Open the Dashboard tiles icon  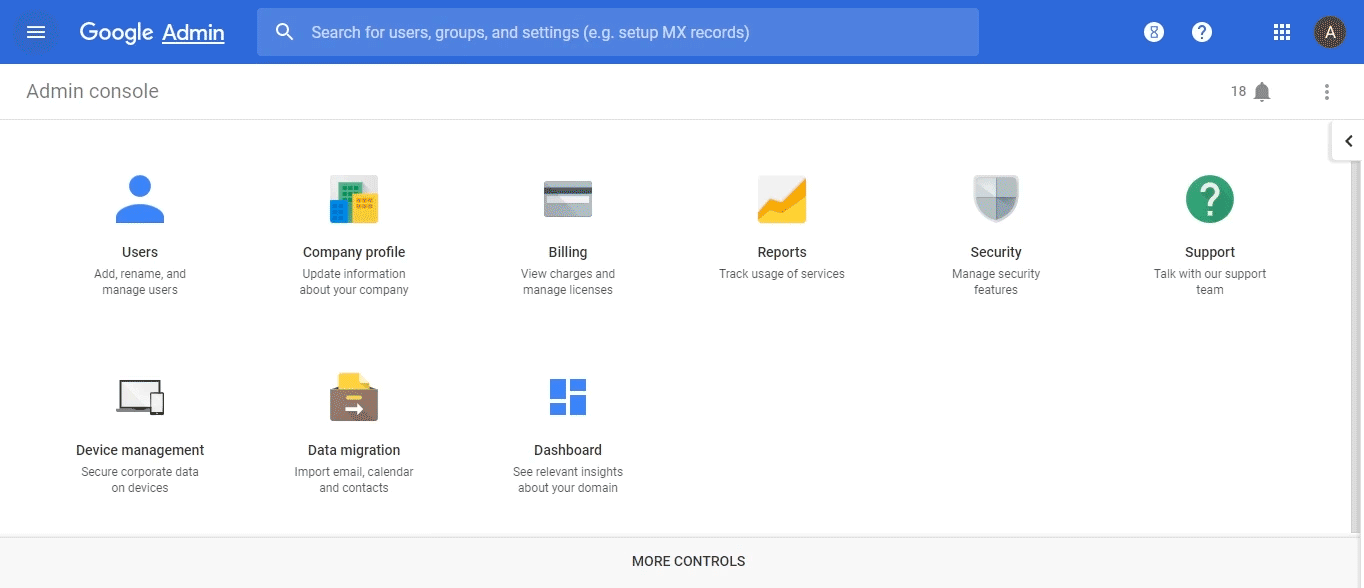(568, 397)
